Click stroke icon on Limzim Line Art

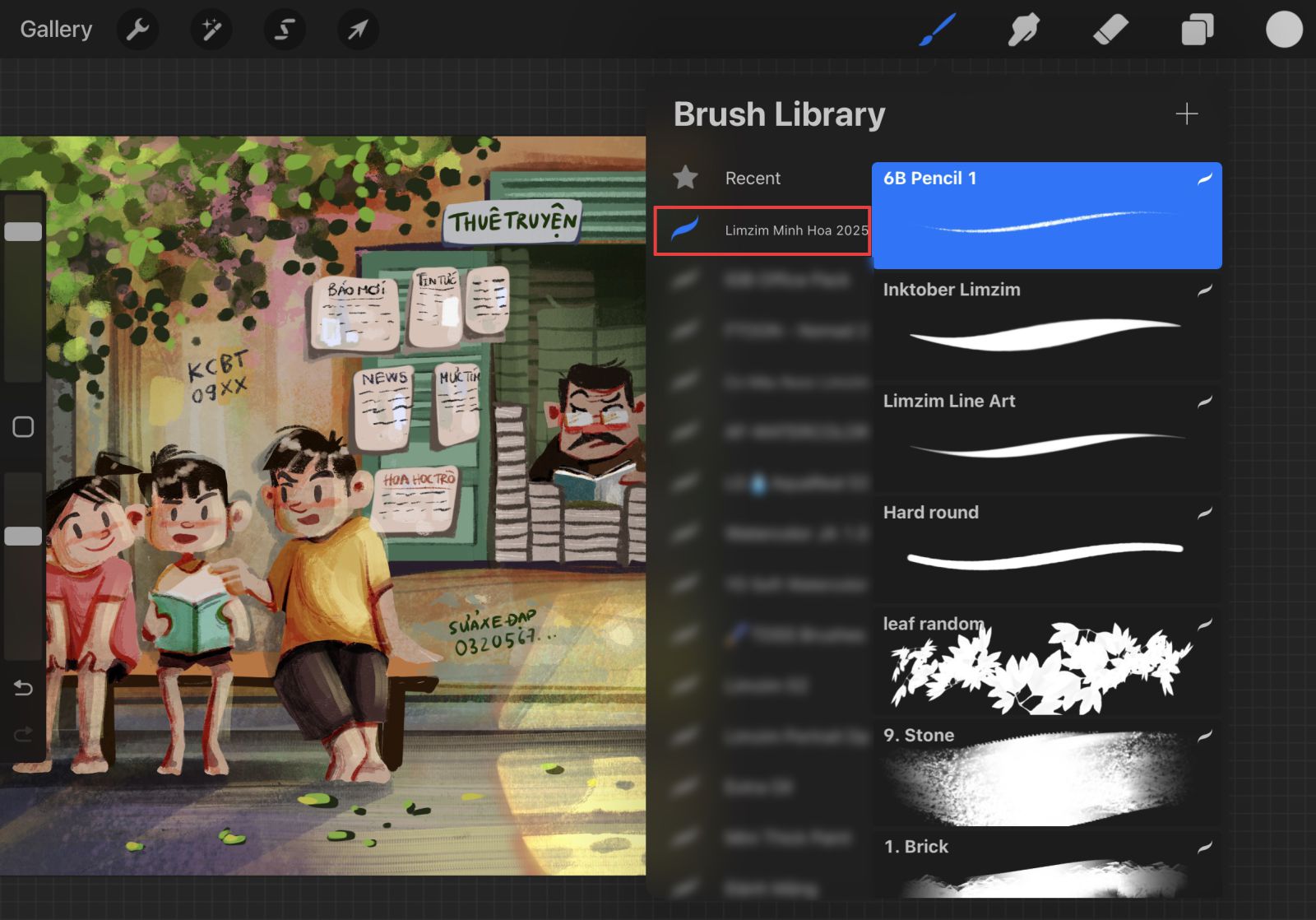(1205, 402)
